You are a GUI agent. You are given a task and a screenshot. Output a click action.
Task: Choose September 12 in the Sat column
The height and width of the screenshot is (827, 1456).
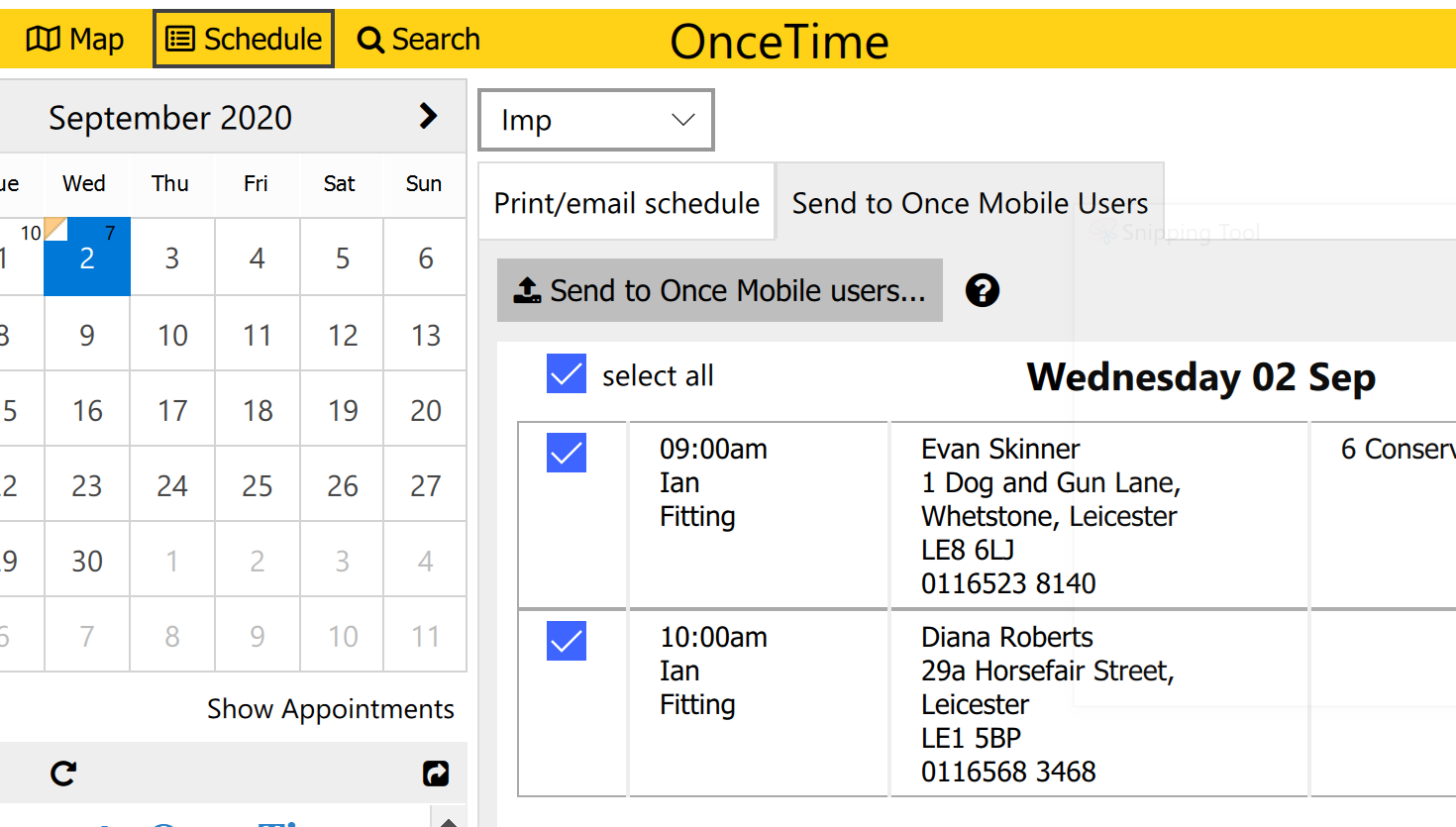[343, 335]
